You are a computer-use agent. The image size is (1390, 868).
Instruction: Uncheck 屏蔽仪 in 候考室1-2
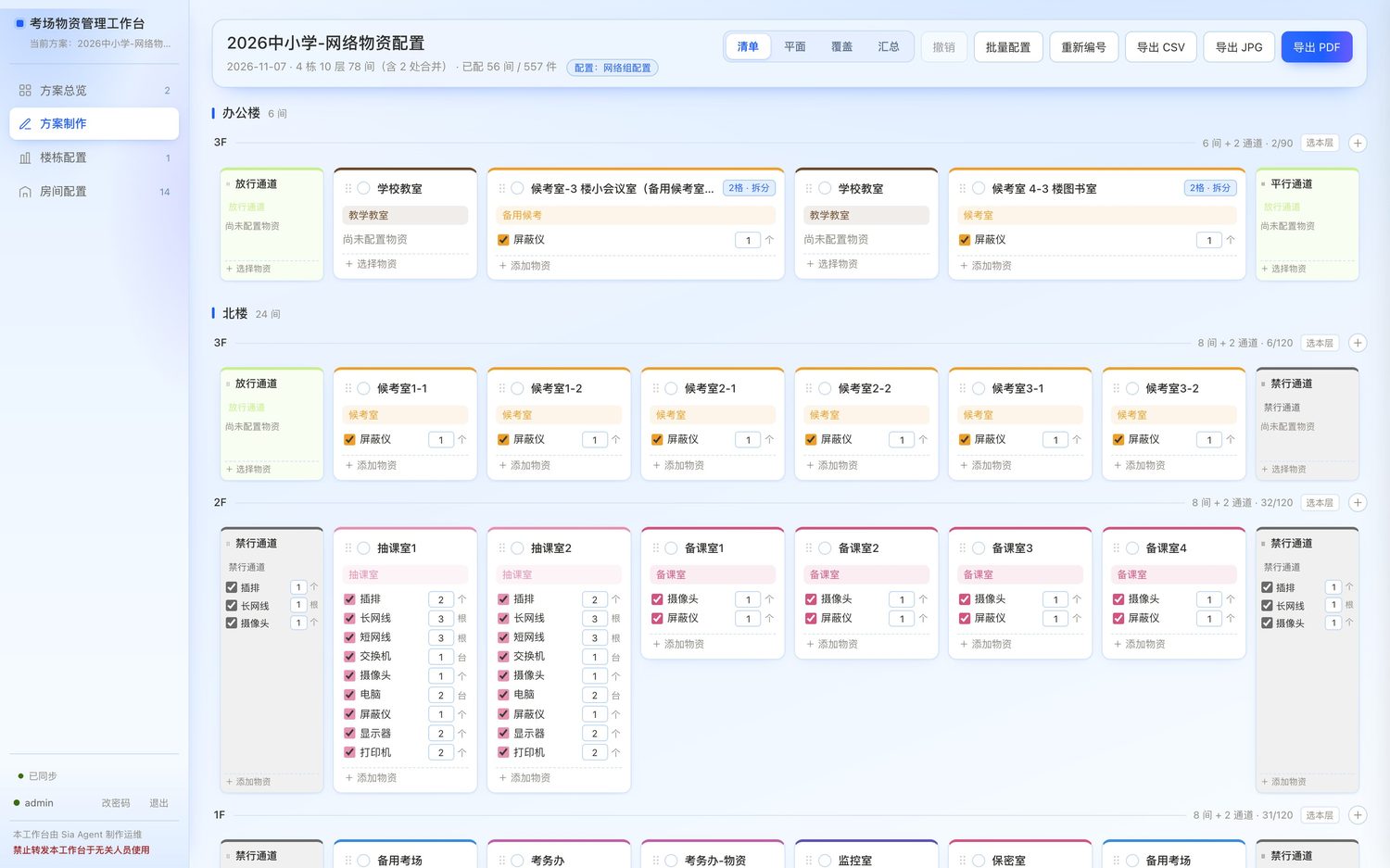pos(503,440)
